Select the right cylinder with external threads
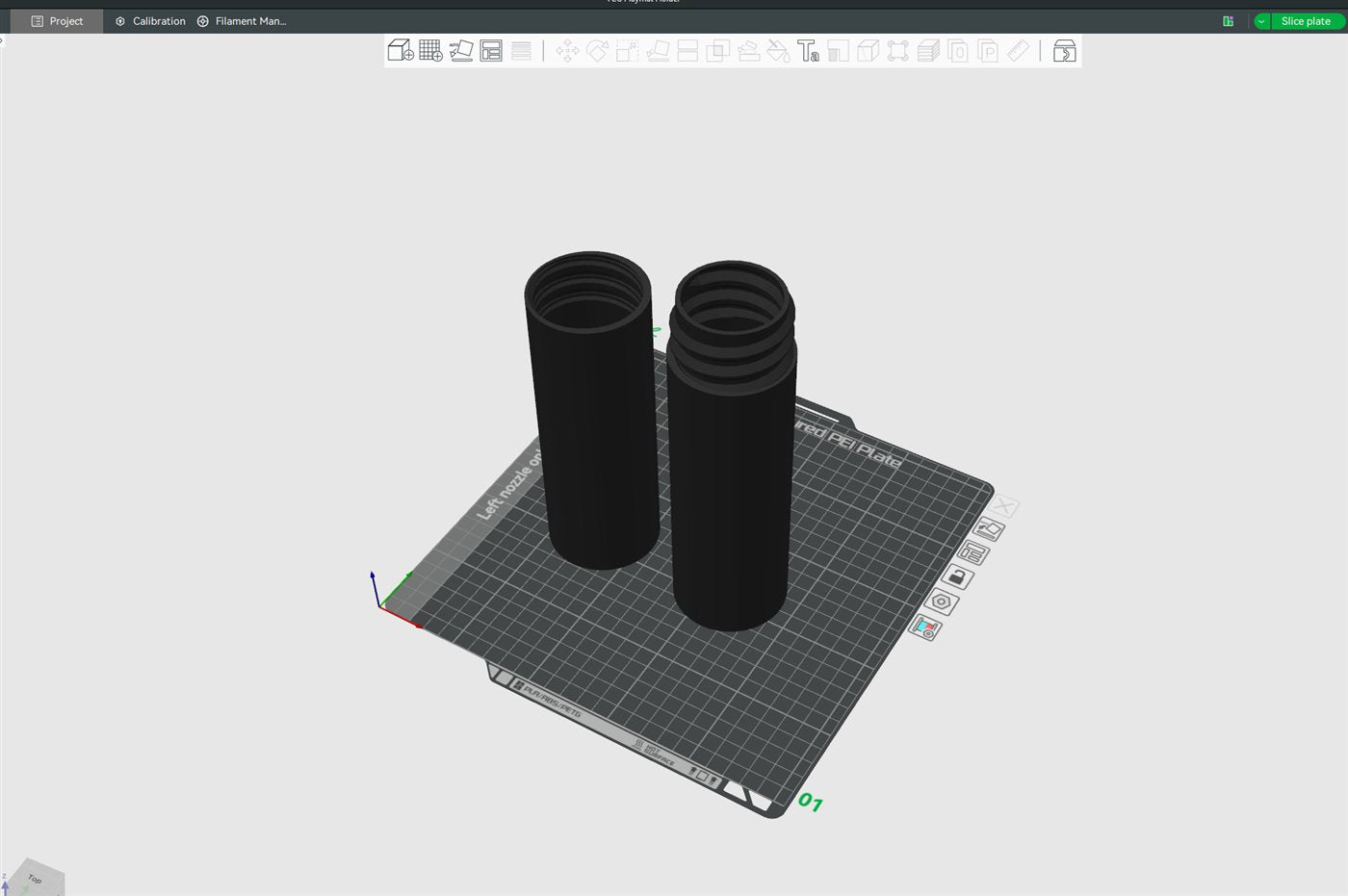This screenshot has width=1348, height=896. [732, 446]
